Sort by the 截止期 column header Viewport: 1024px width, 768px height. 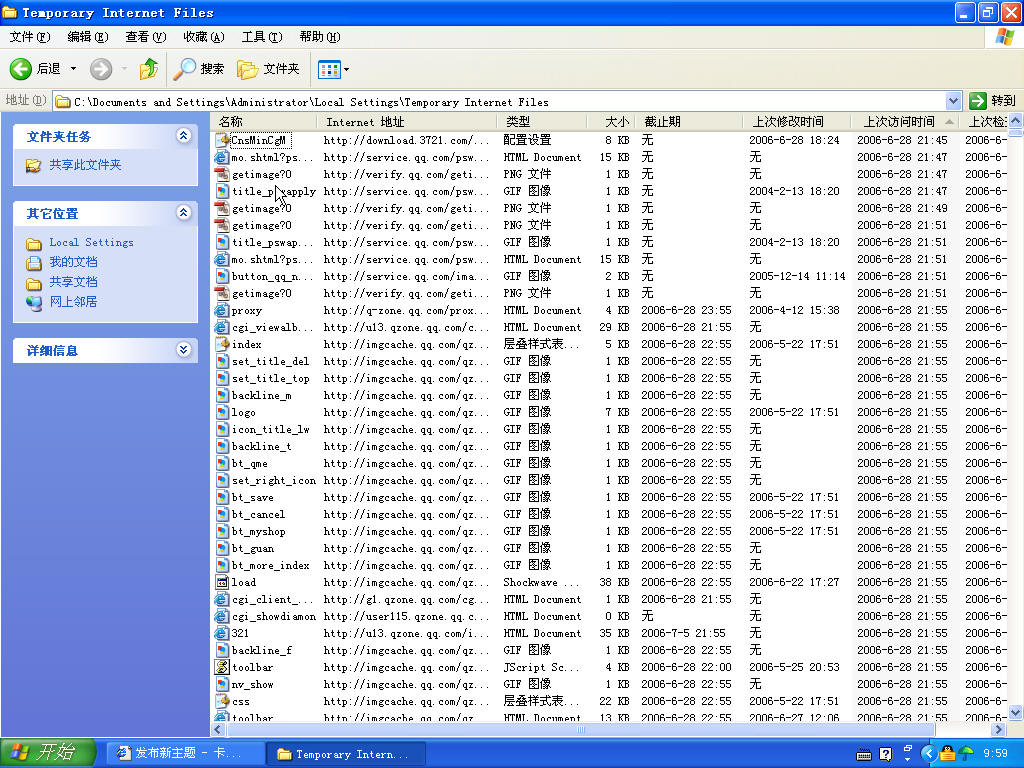click(x=688, y=121)
